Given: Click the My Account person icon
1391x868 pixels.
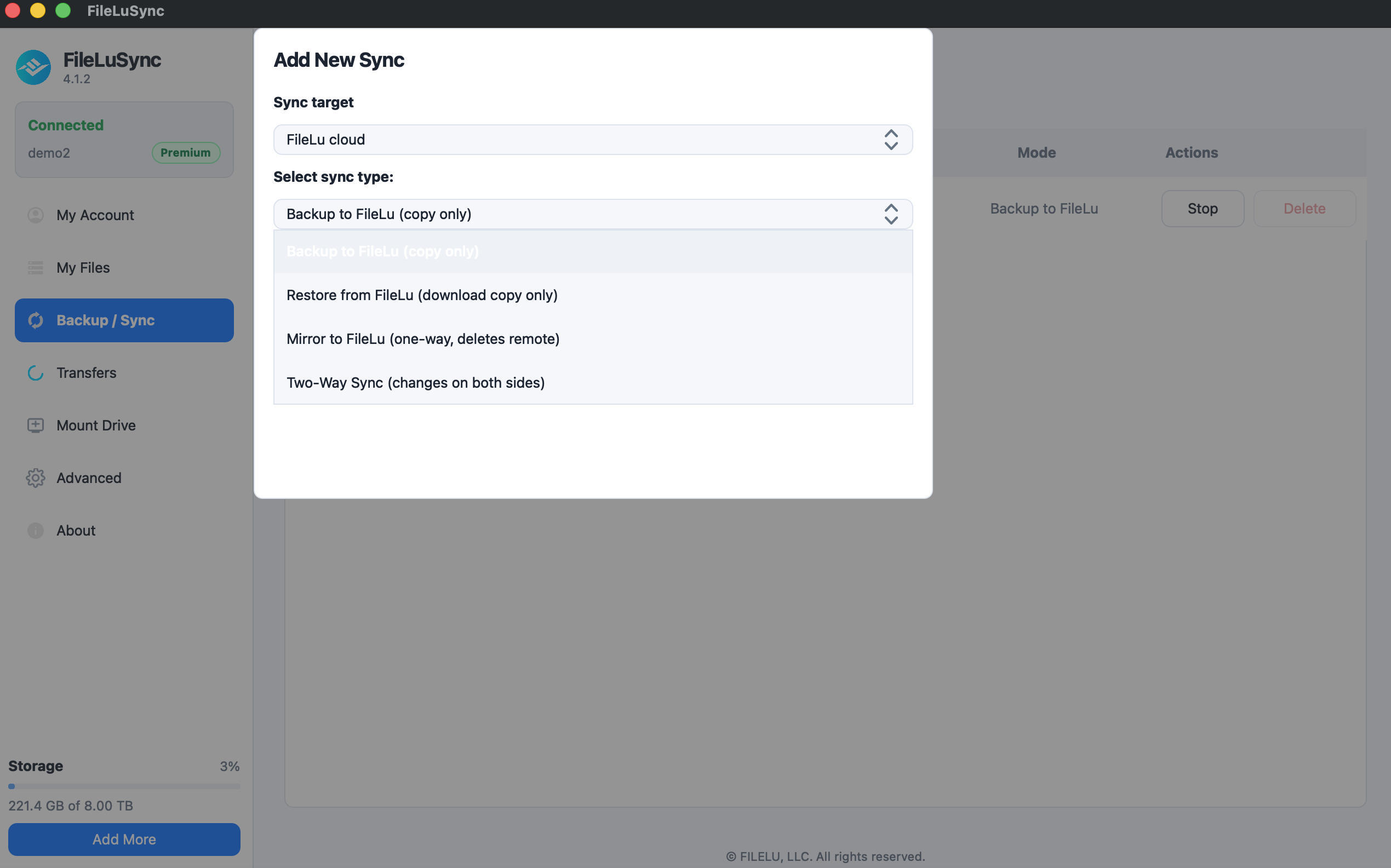Looking at the screenshot, I should click(x=36, y=215).
